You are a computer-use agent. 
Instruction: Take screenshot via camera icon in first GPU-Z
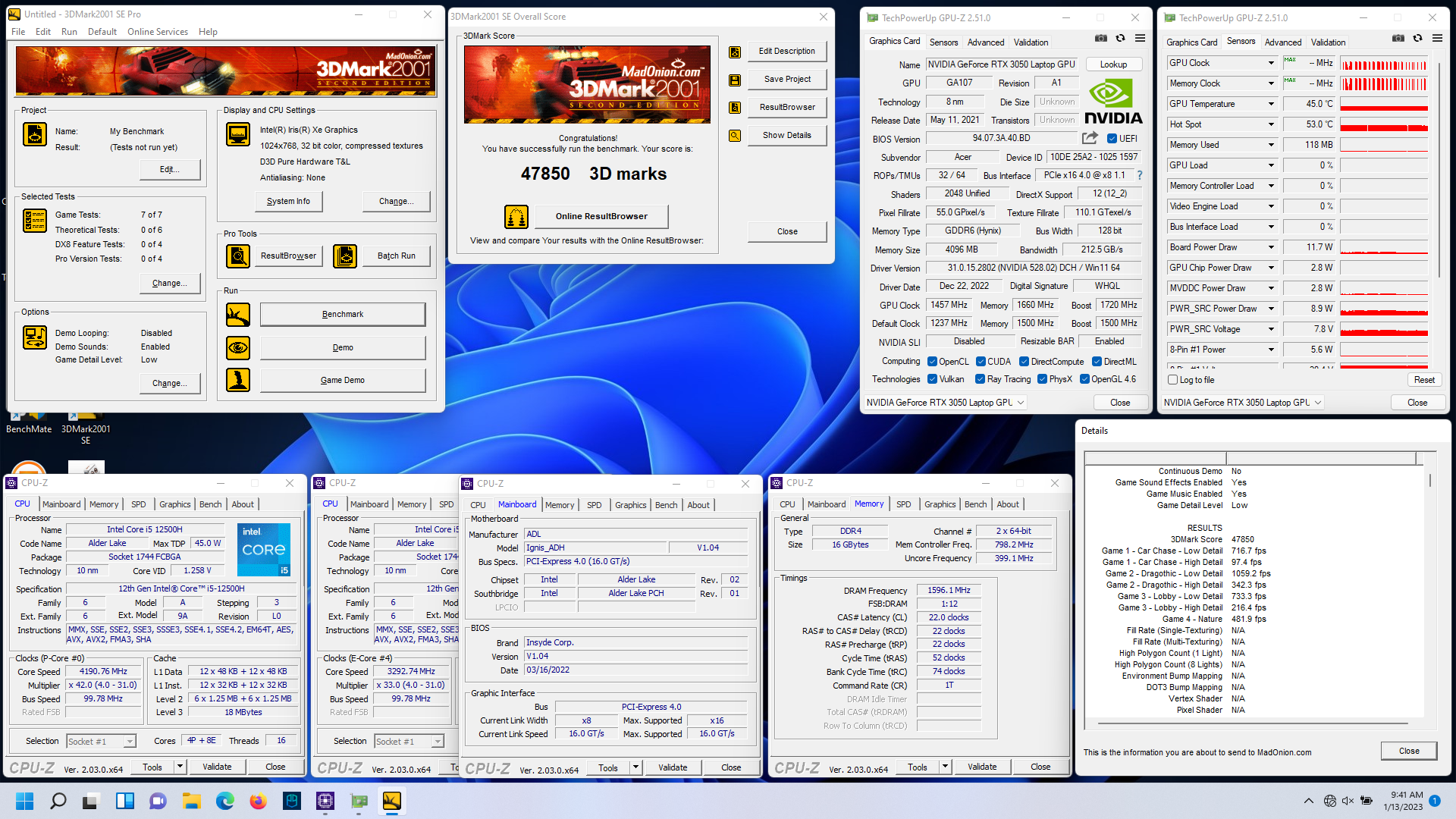pos(1101,38)
